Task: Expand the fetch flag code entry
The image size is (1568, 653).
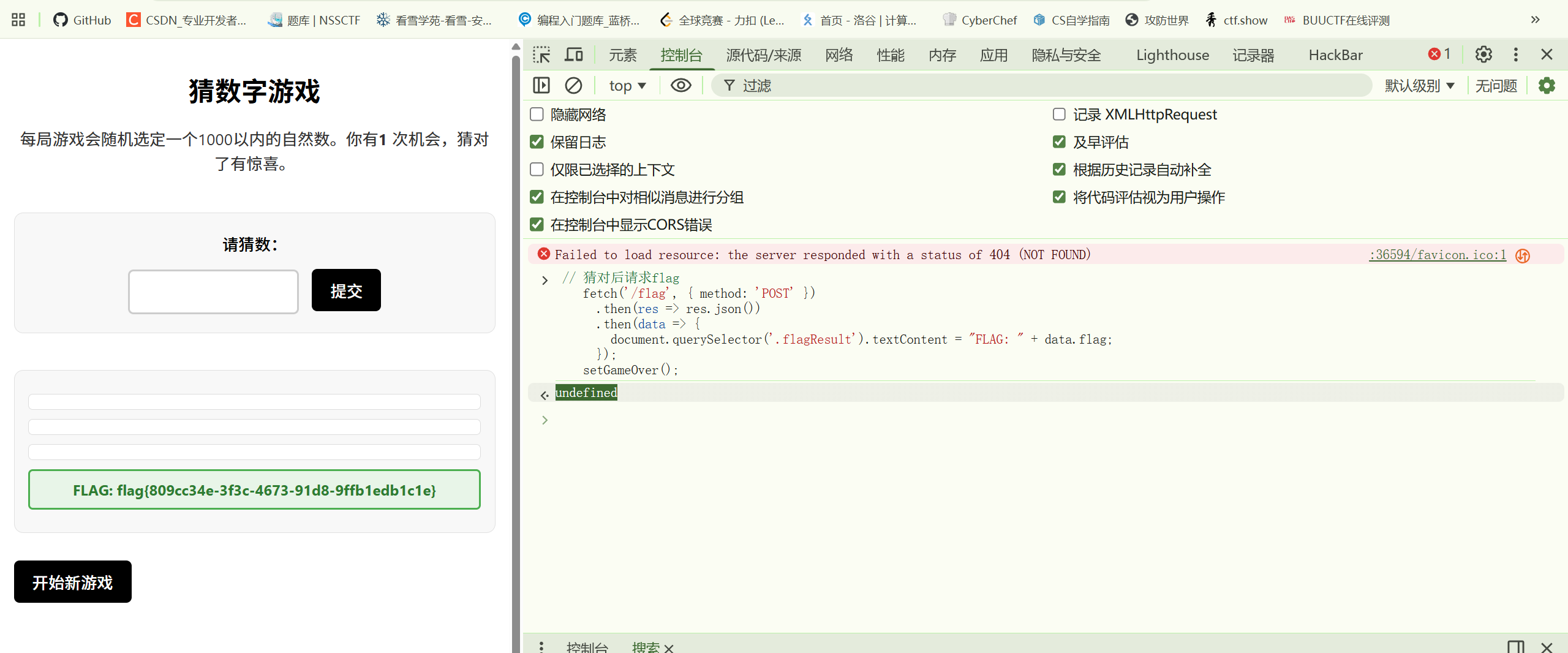Action: pos(545,280)
